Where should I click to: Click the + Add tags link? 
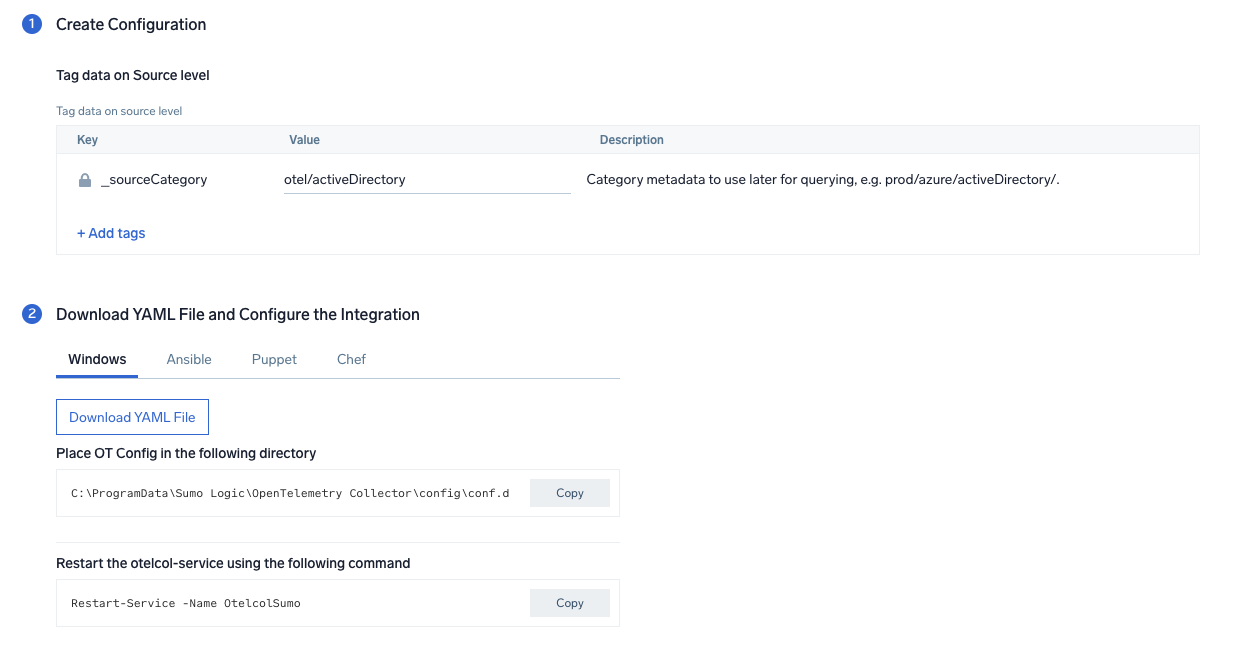(111, 233)
